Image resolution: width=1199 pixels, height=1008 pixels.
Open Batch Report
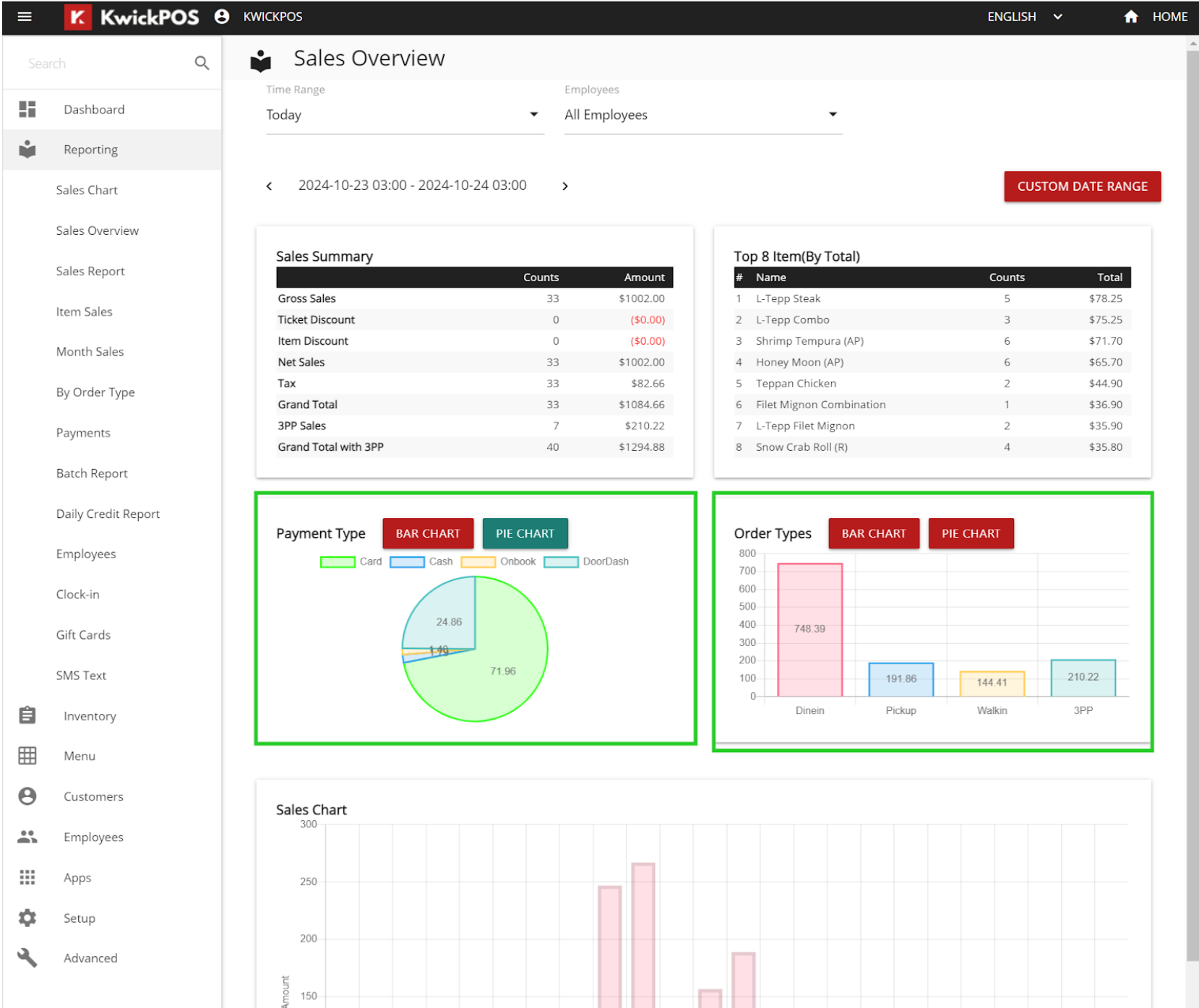92,473
